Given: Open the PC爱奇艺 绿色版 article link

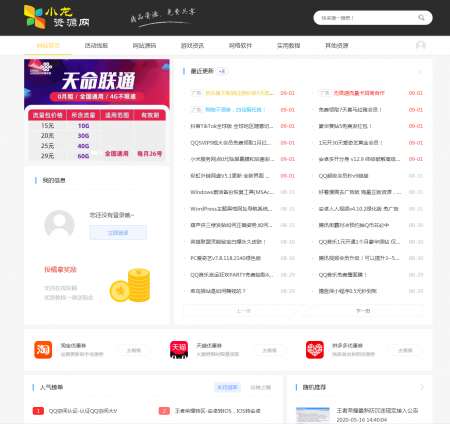Looking at the screenshot, I should [x=226, y=258].
